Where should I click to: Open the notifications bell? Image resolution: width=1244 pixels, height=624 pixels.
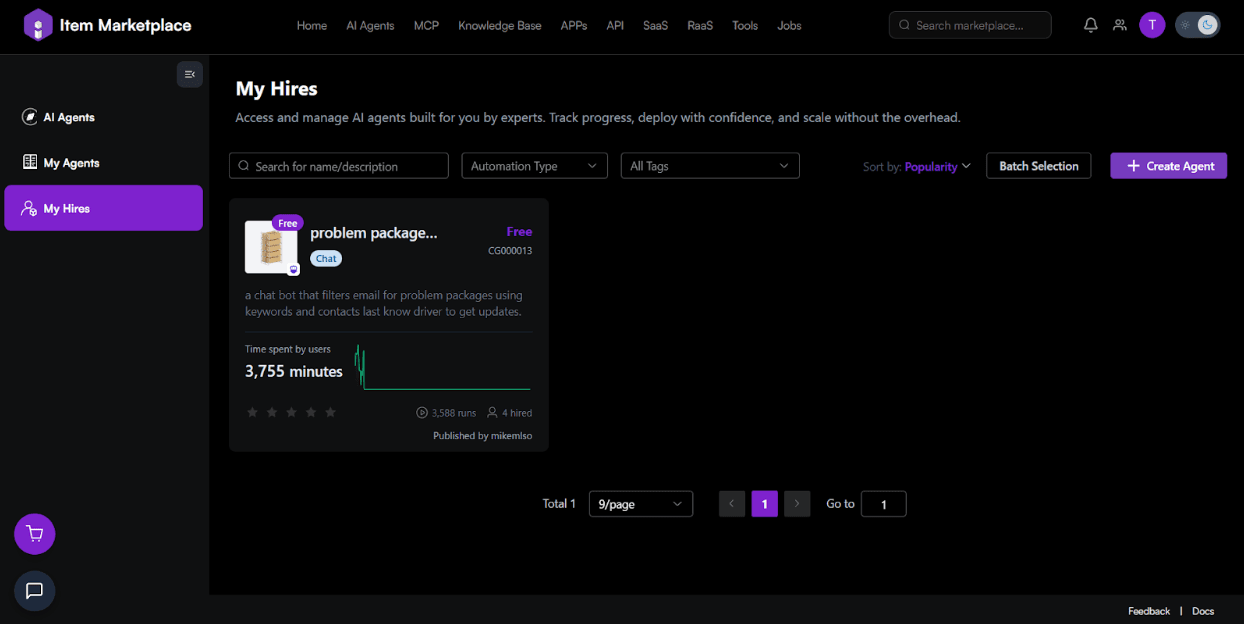coord(1090,25)
